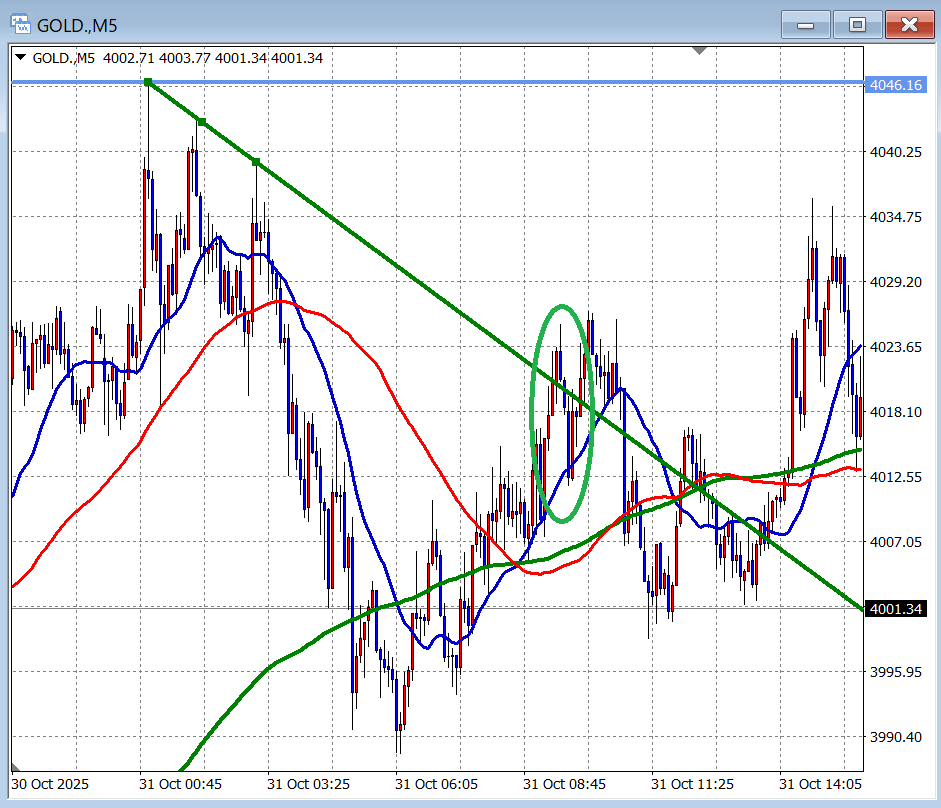Click the gray chart shift triangle marker
This screenshot has width=941, height=808.
click(700, 50)
